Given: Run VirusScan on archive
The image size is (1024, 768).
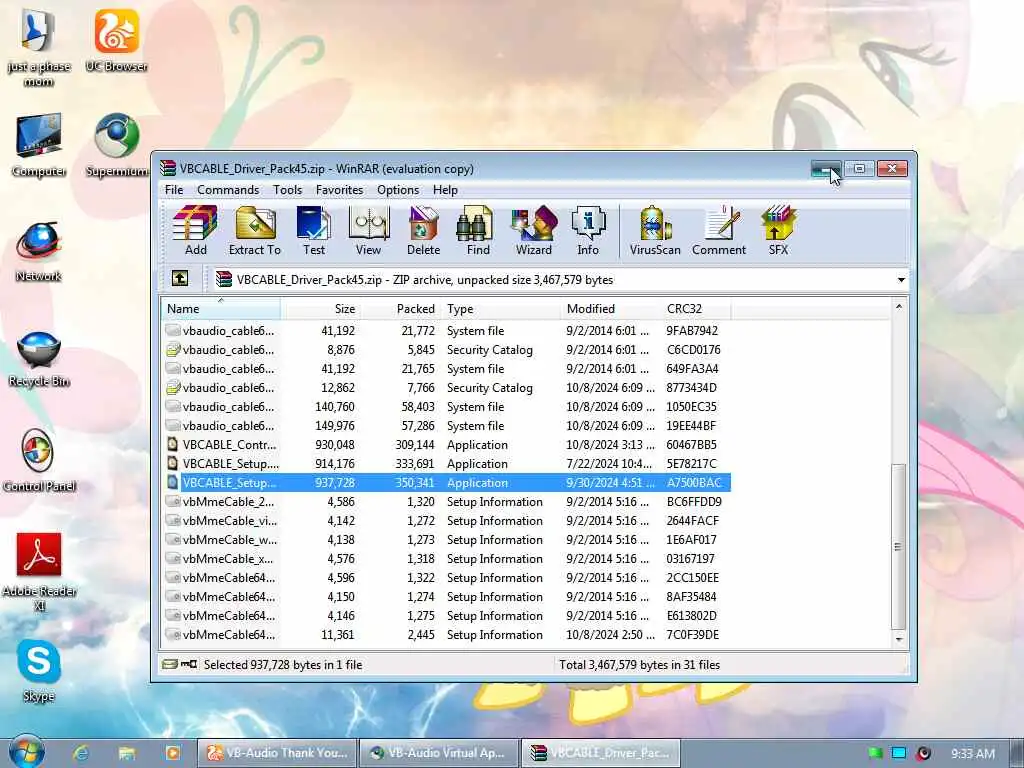Looking at the screenshot, I should click(655, 231).
